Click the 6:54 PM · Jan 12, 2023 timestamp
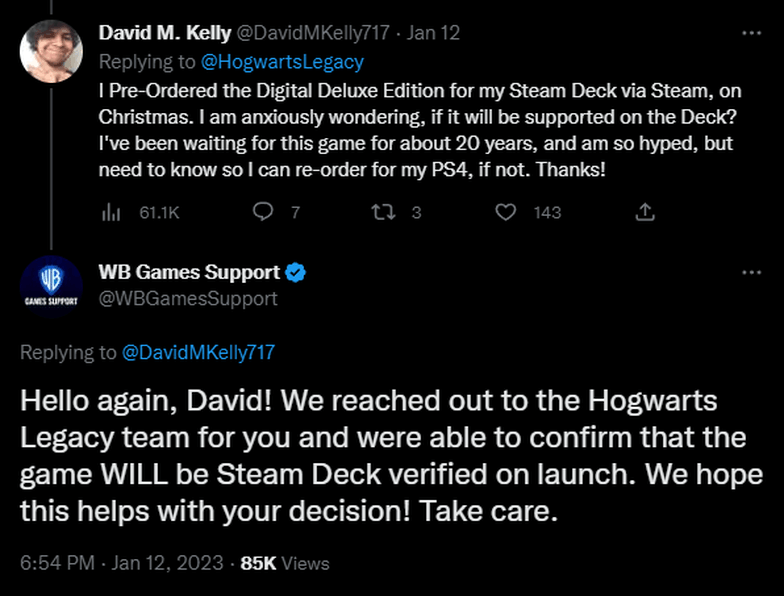784x596 pixels. pos(122,563)
